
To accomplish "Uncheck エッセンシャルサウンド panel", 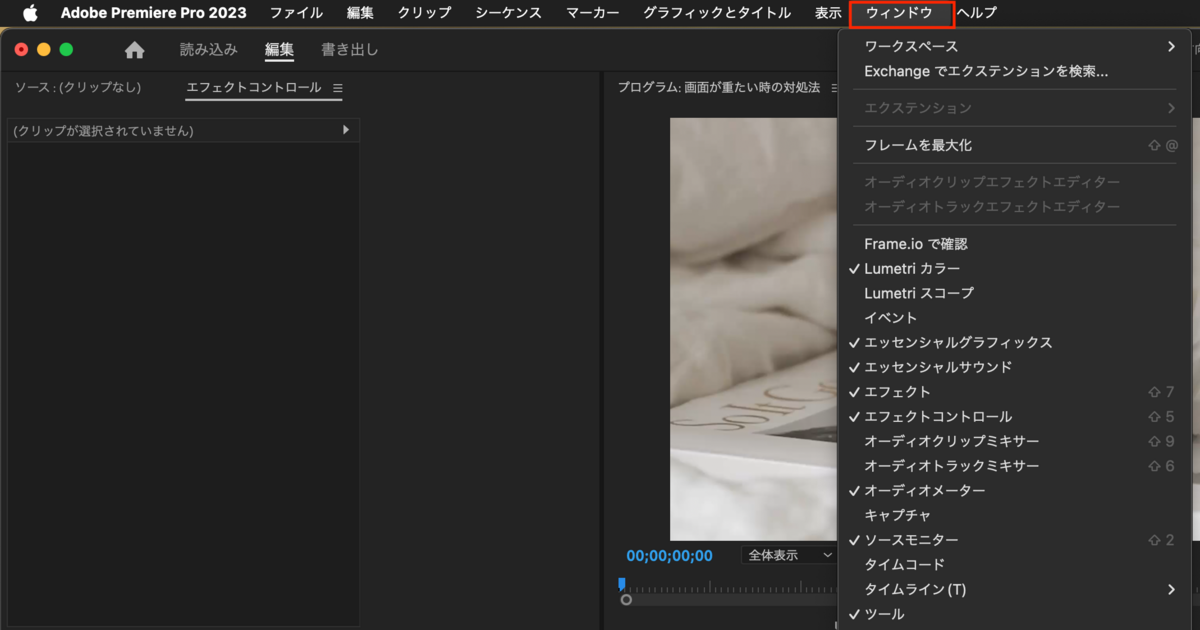I will pyautogui.click(x=1015, y=367).
